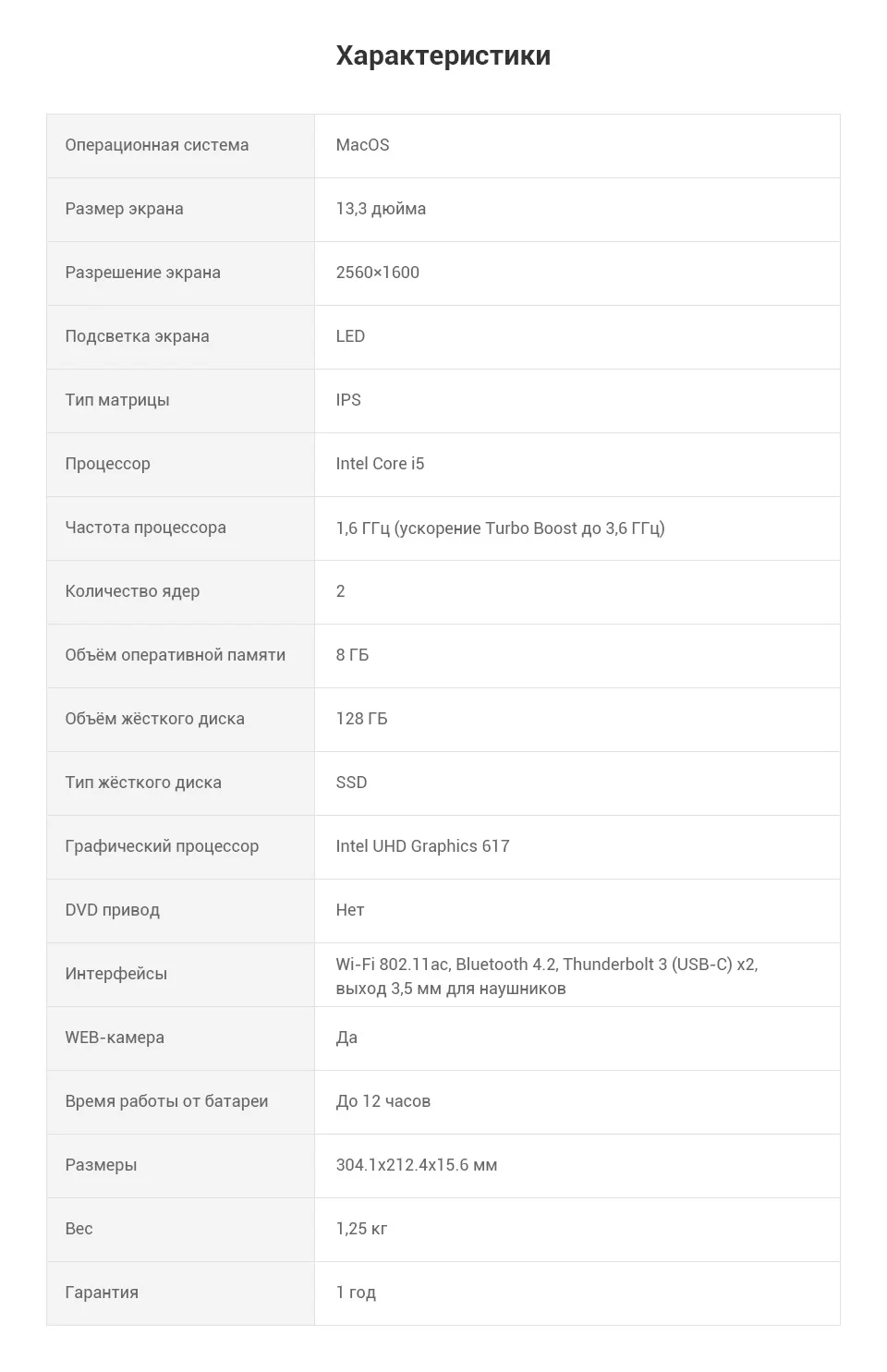Click the 8 ГБ memory value

click(x=352, y=655)
